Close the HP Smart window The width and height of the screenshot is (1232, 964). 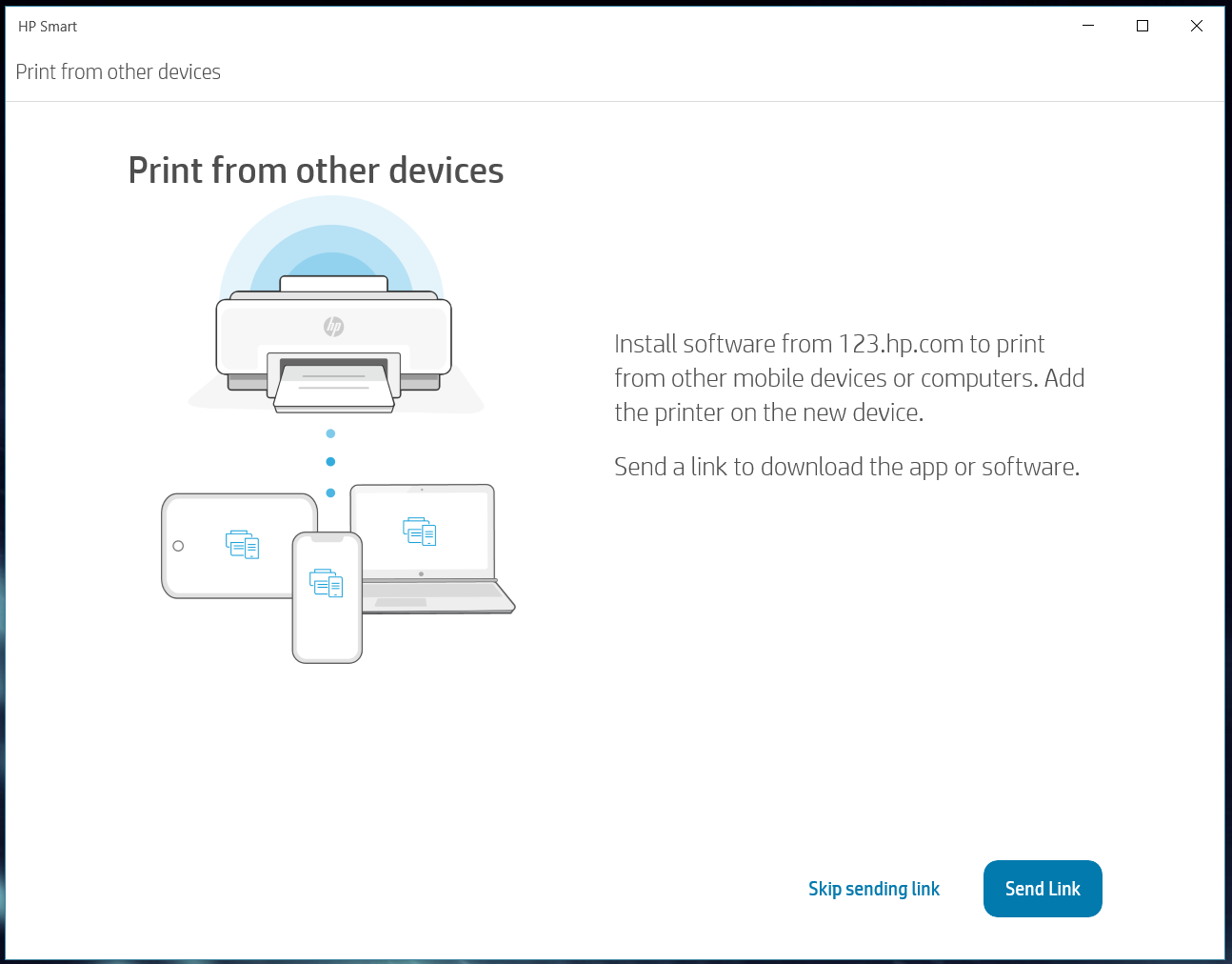[1197, 26]
